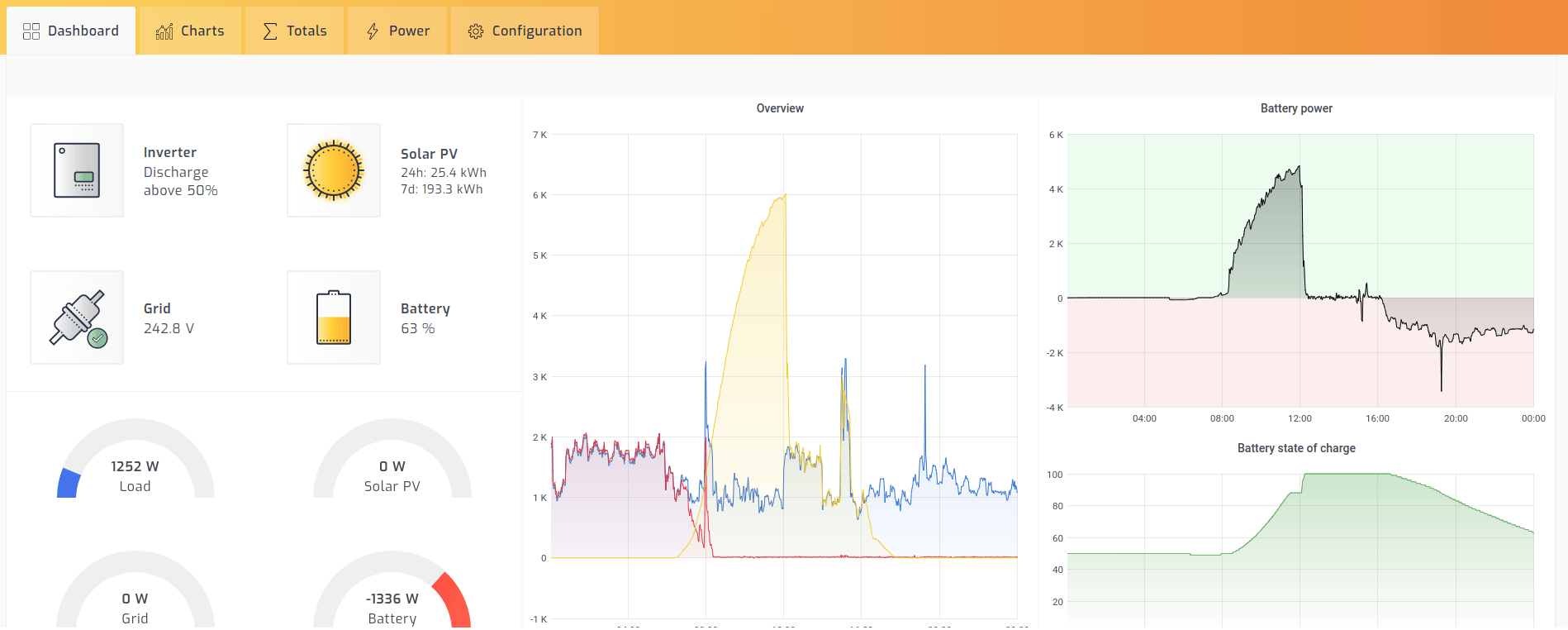Click the Battery level icon
The width and height of the screenshot is (1568, 630).
(334, 317)
